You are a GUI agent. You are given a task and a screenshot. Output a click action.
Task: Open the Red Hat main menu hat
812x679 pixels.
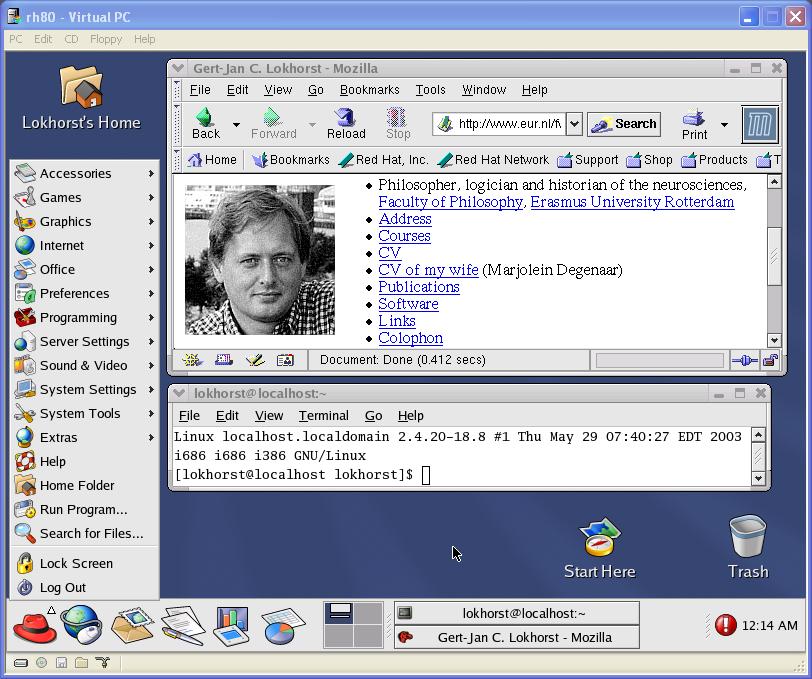pos(35,627)
